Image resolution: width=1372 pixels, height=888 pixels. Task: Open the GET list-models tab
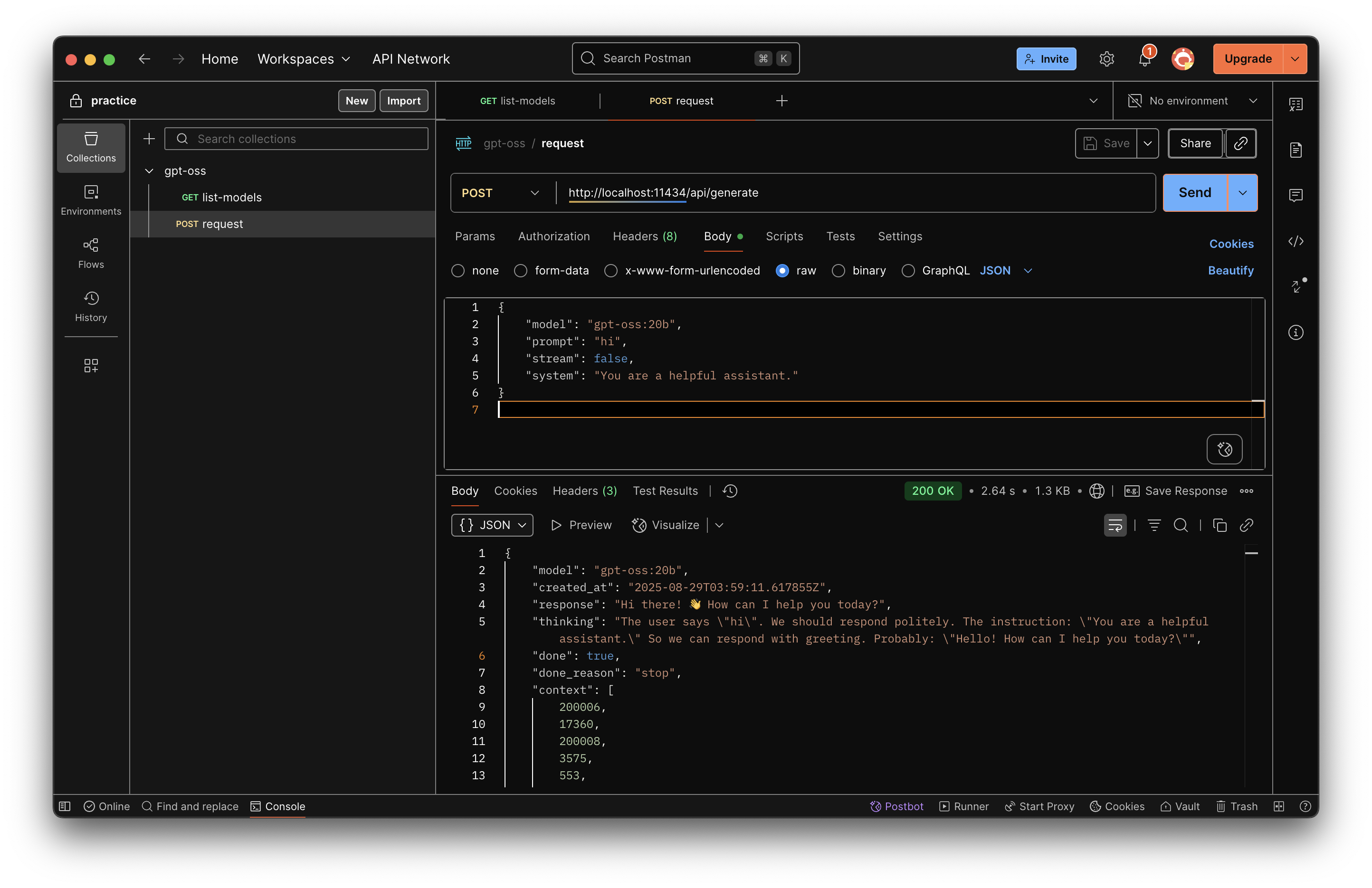point(517,101)
